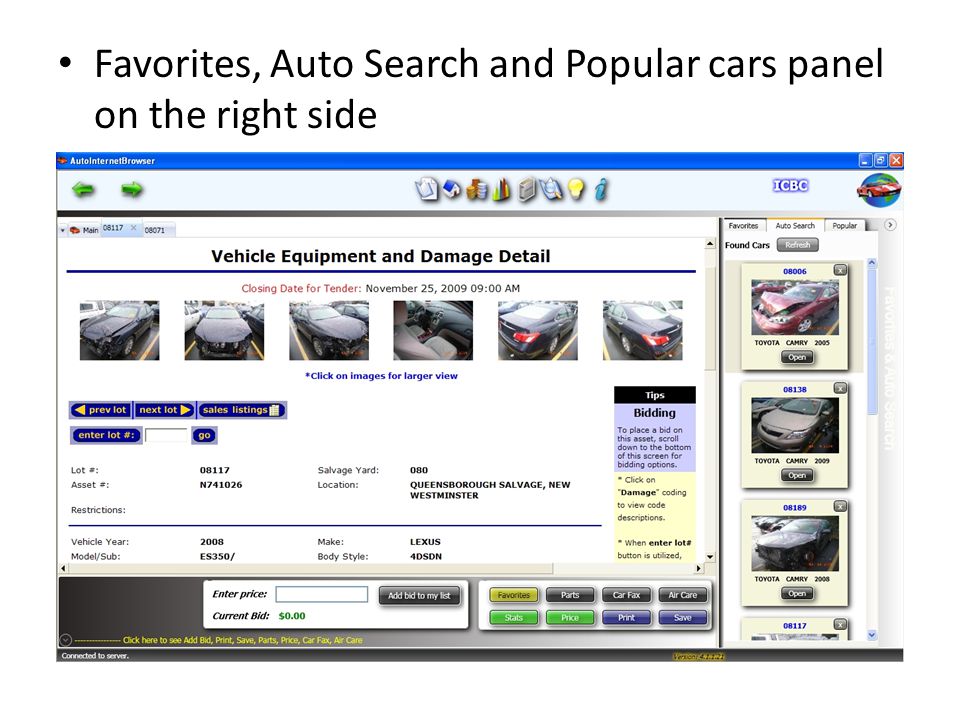Image resolution: width=960 pixels, height=720 pixels.
Task: Open the green Stats button
Action: (x=514, y=618)
